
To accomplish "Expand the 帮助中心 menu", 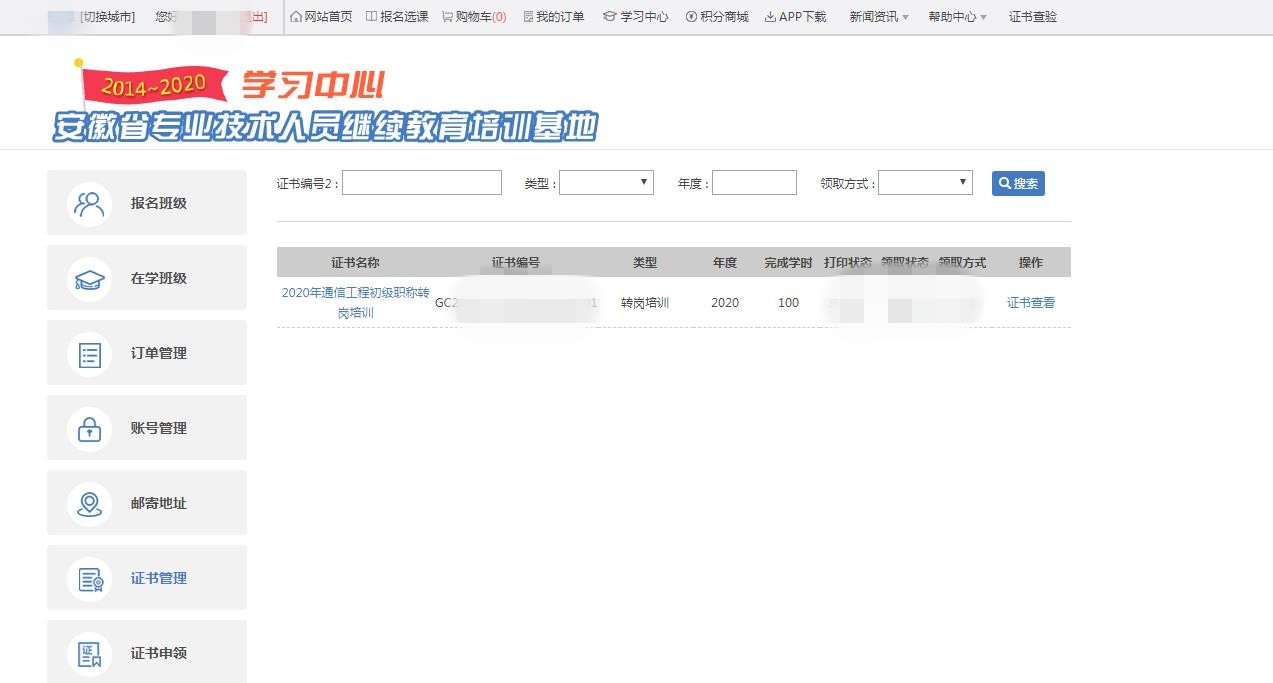I will click(x=957, y=17).
